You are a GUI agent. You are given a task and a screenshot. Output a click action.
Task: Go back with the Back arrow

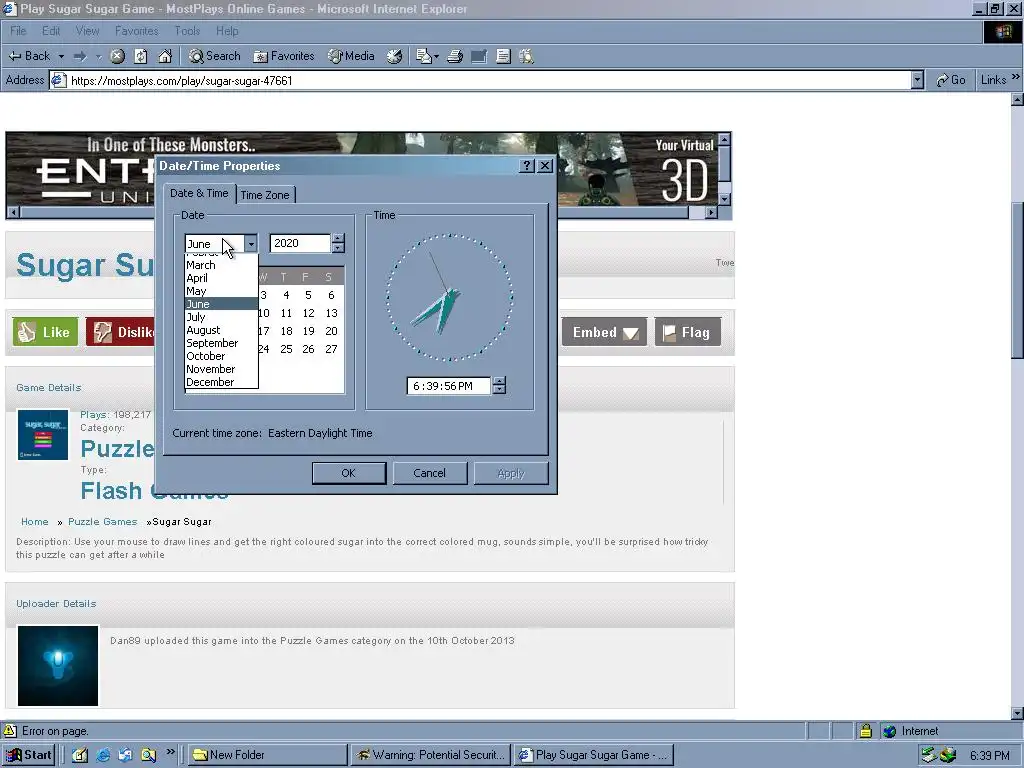point(29,56)
